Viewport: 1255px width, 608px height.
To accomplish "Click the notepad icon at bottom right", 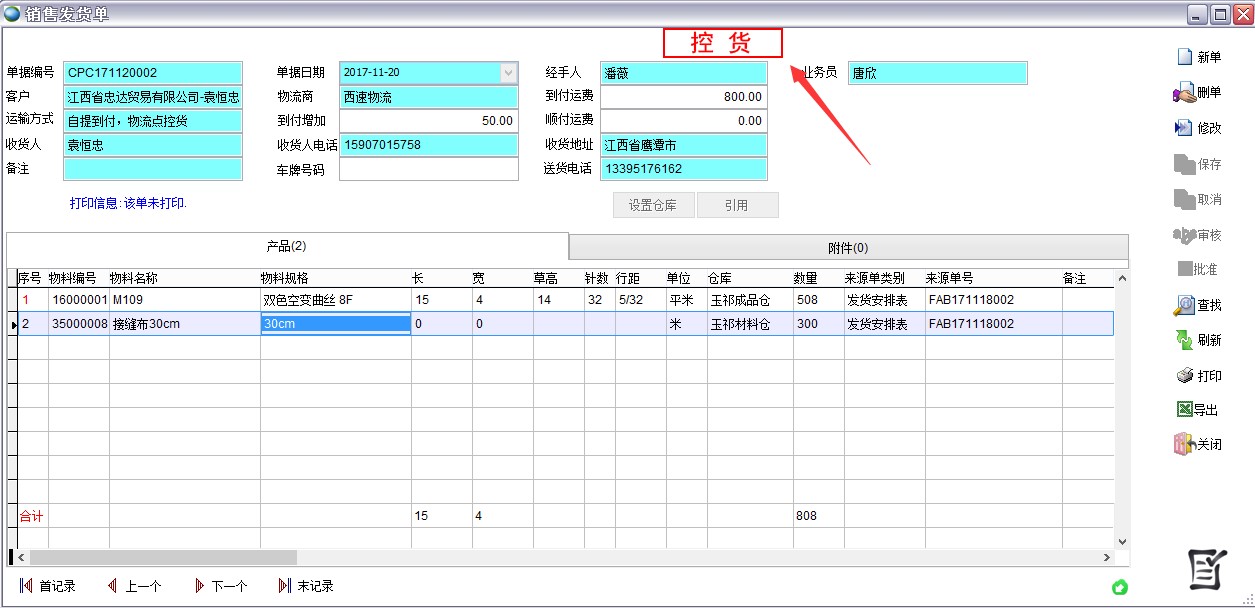I will pos(1206,569).
